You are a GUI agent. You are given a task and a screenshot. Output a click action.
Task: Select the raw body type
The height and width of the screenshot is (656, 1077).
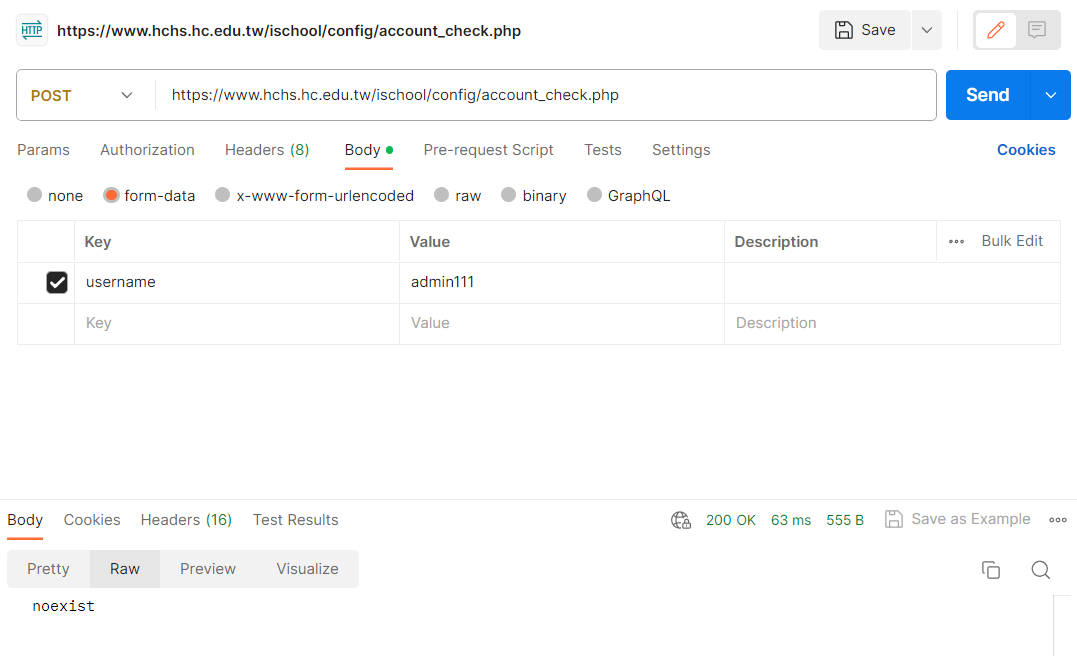click(x=442, y=195)
